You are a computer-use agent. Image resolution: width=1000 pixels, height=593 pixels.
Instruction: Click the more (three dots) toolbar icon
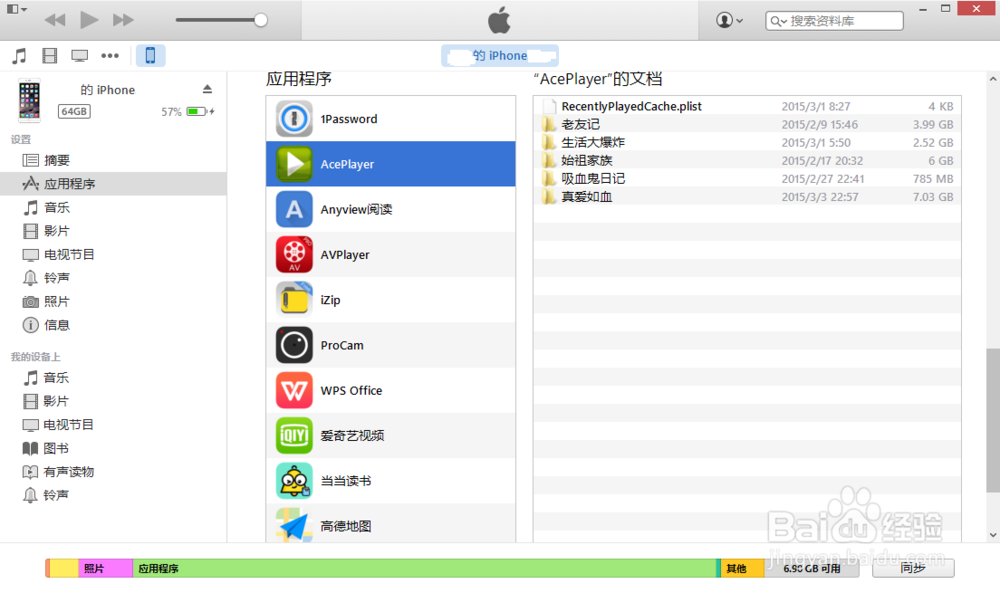[x=110, y=55]
